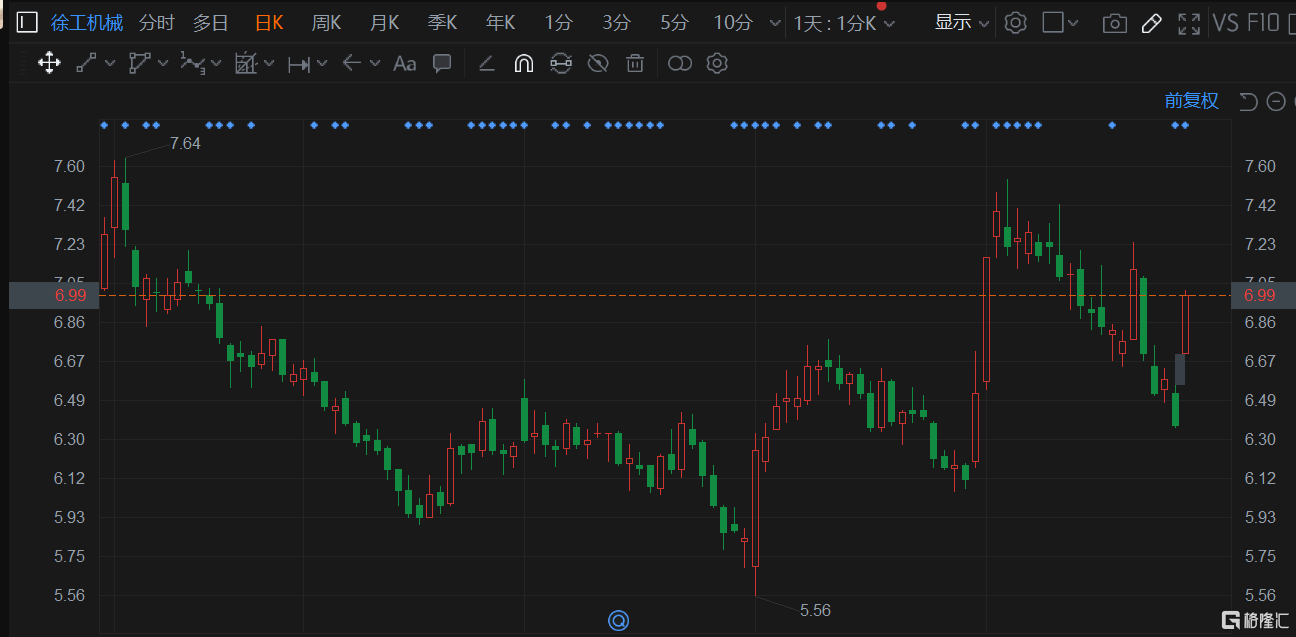
Task: Switch to the 多日 tab
Action: point(211,23)
